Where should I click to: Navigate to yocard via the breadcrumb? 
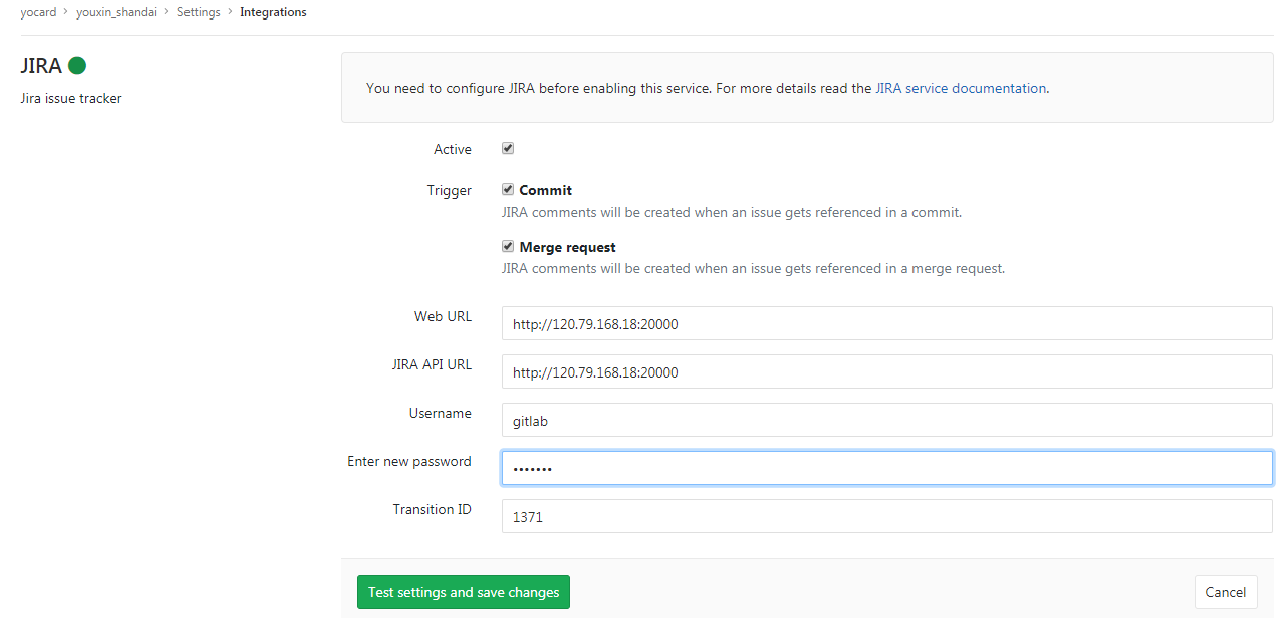click(39, 11)
